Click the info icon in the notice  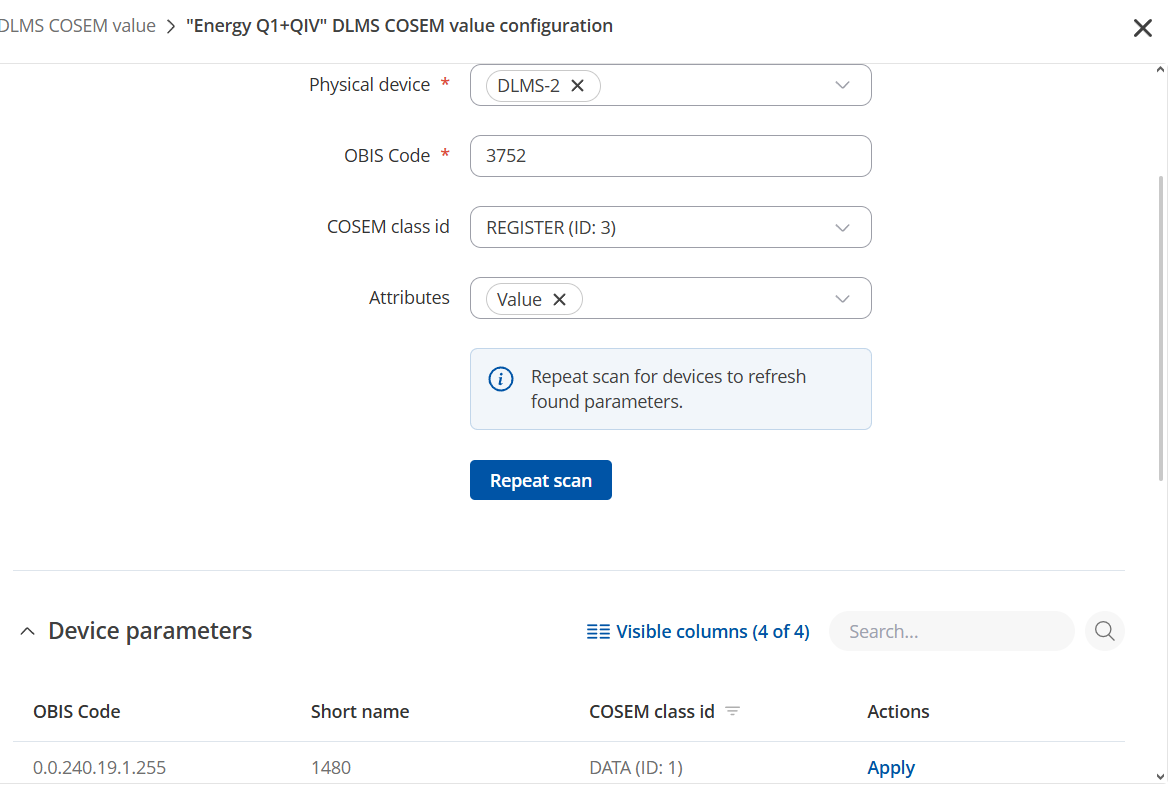501,379
